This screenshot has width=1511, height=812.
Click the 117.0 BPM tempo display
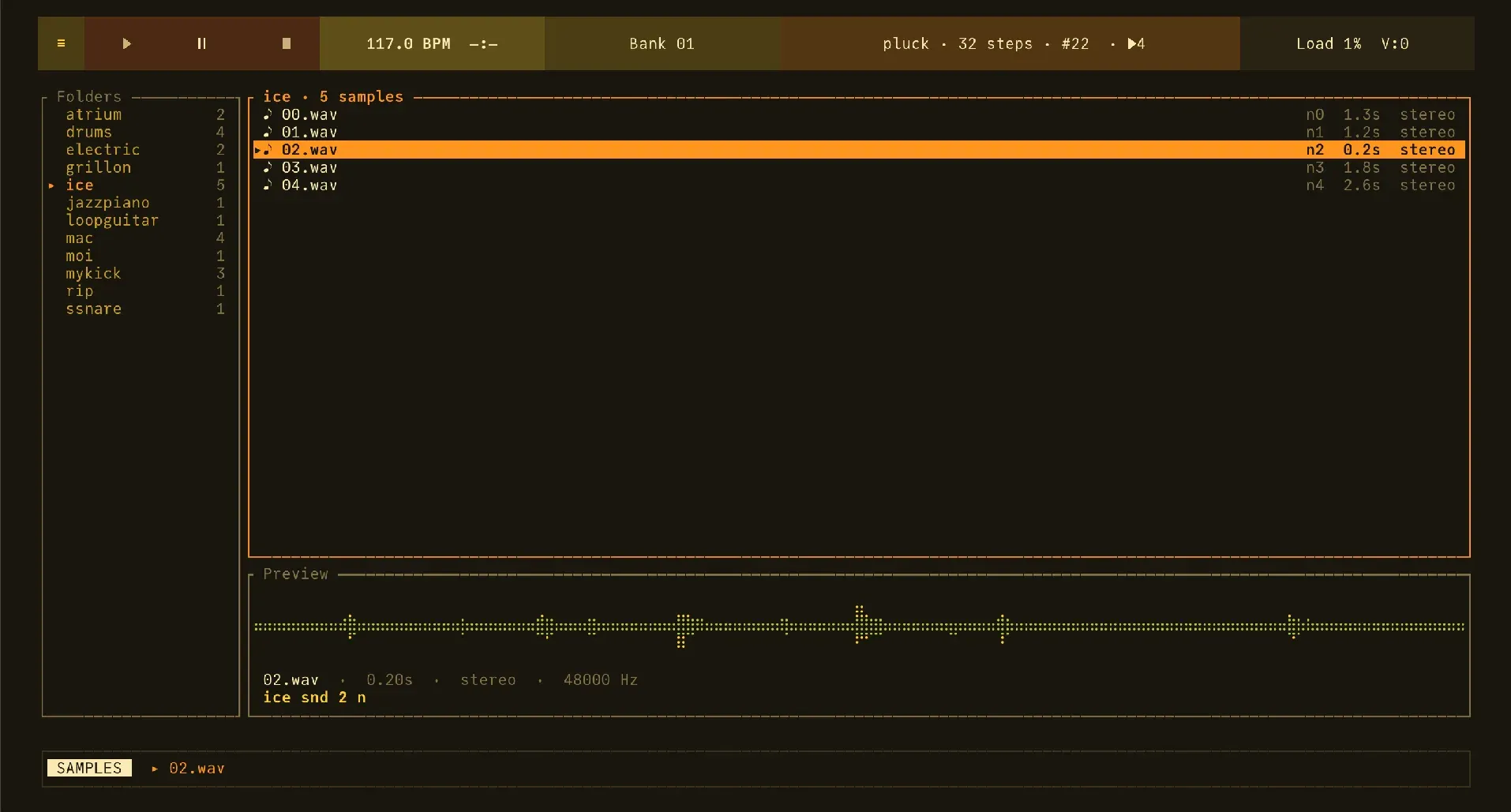[x=408, y=44]
